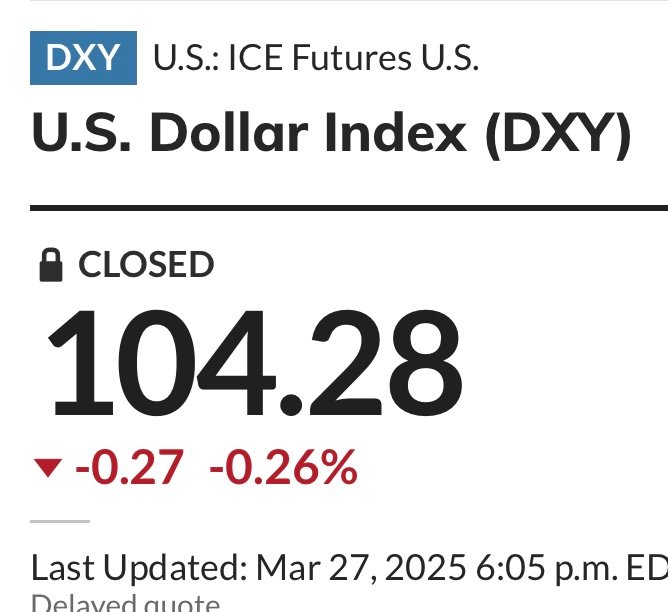Image resolution: width=668 pixels, height=612 pixels.
Task: Select the CLOSED market status label
Action: coord(146,264)
